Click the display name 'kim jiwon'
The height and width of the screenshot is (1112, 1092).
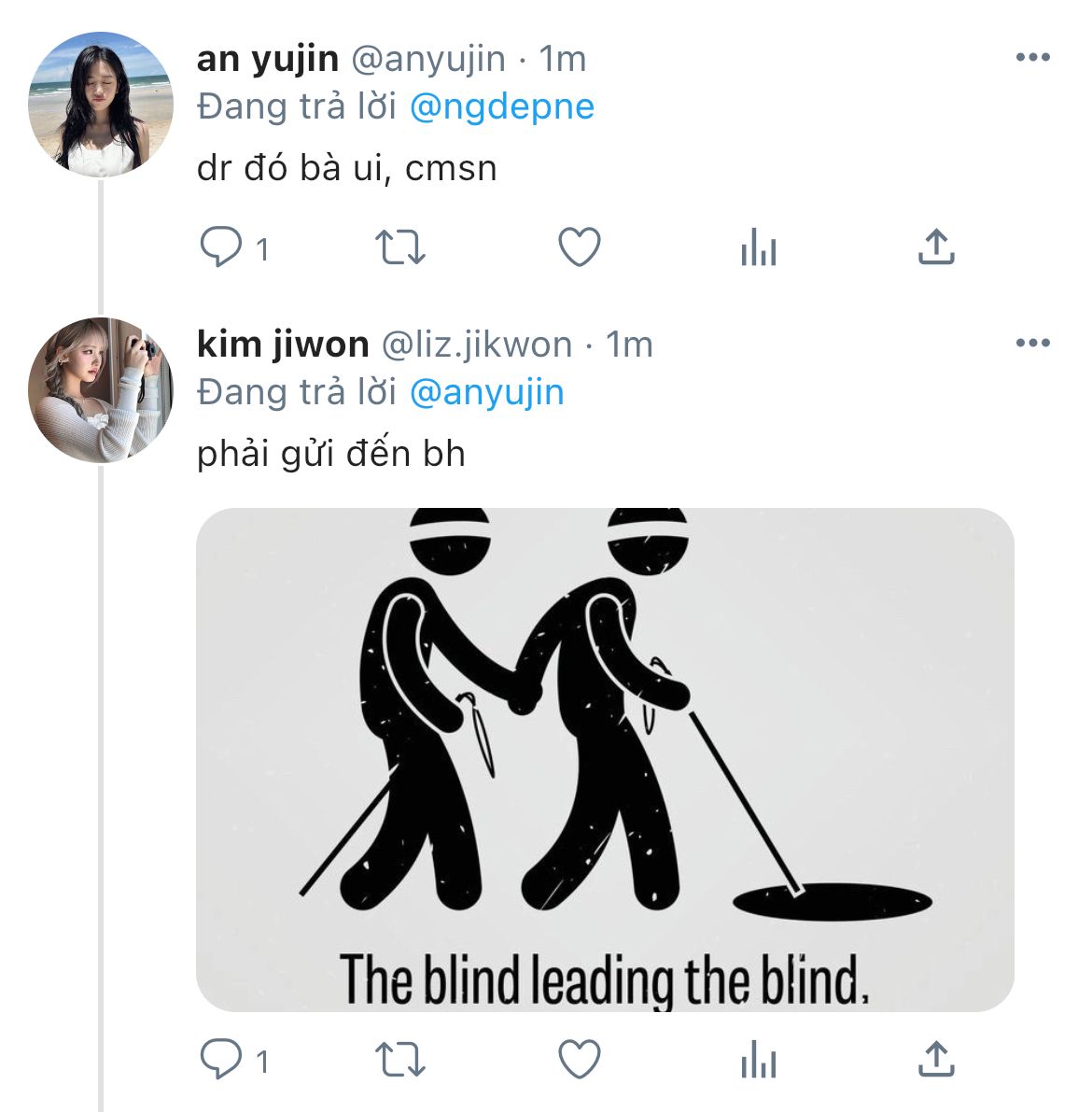(x=282, y=345)
